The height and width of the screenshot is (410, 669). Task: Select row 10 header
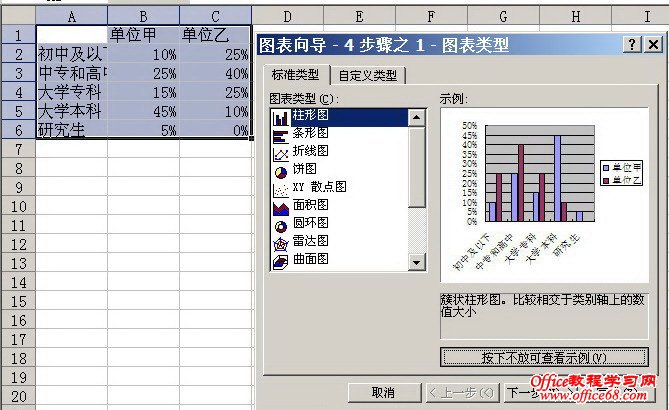[x=18, y=206]
